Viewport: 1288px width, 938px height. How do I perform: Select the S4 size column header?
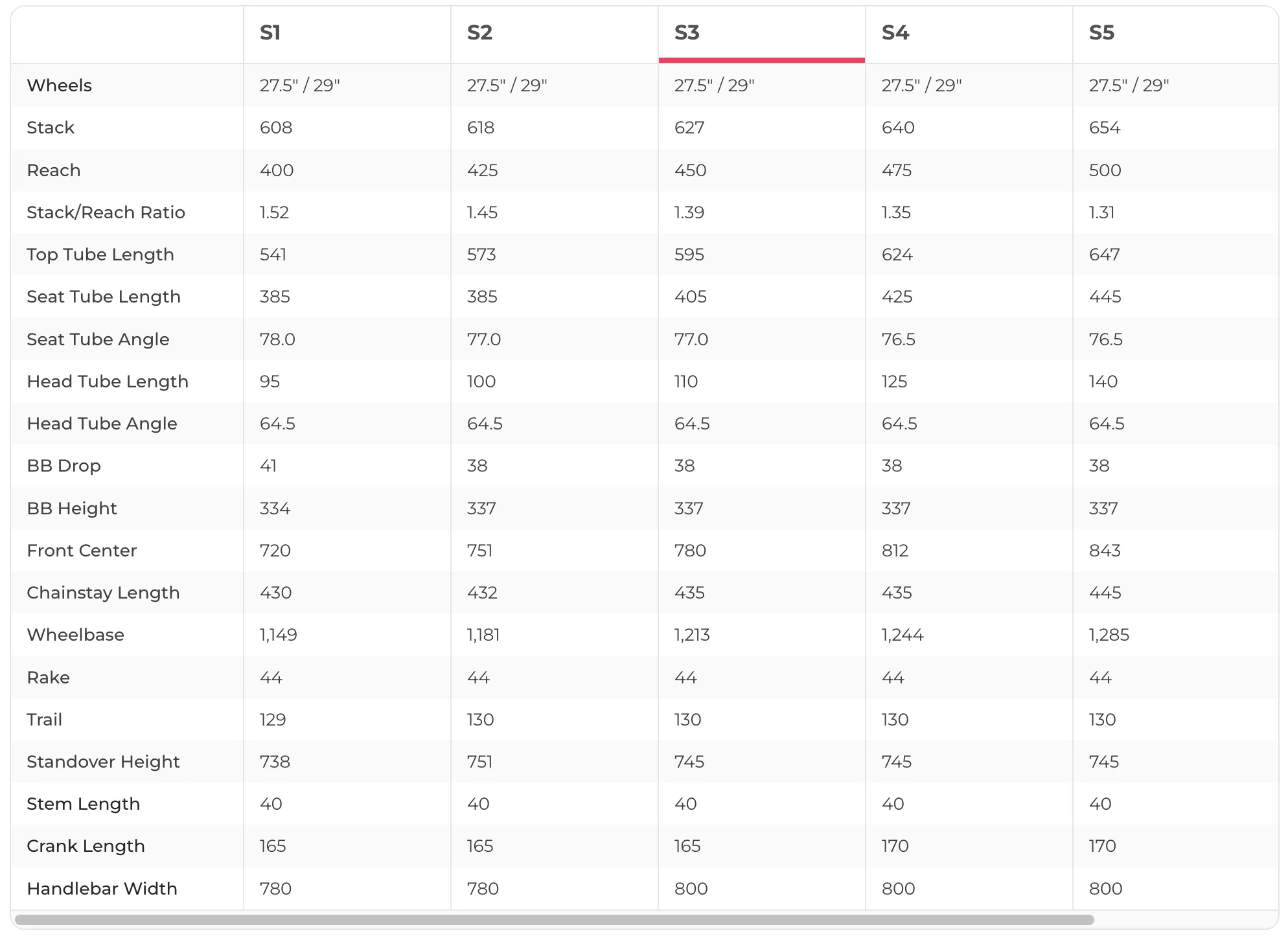point(895,32)
